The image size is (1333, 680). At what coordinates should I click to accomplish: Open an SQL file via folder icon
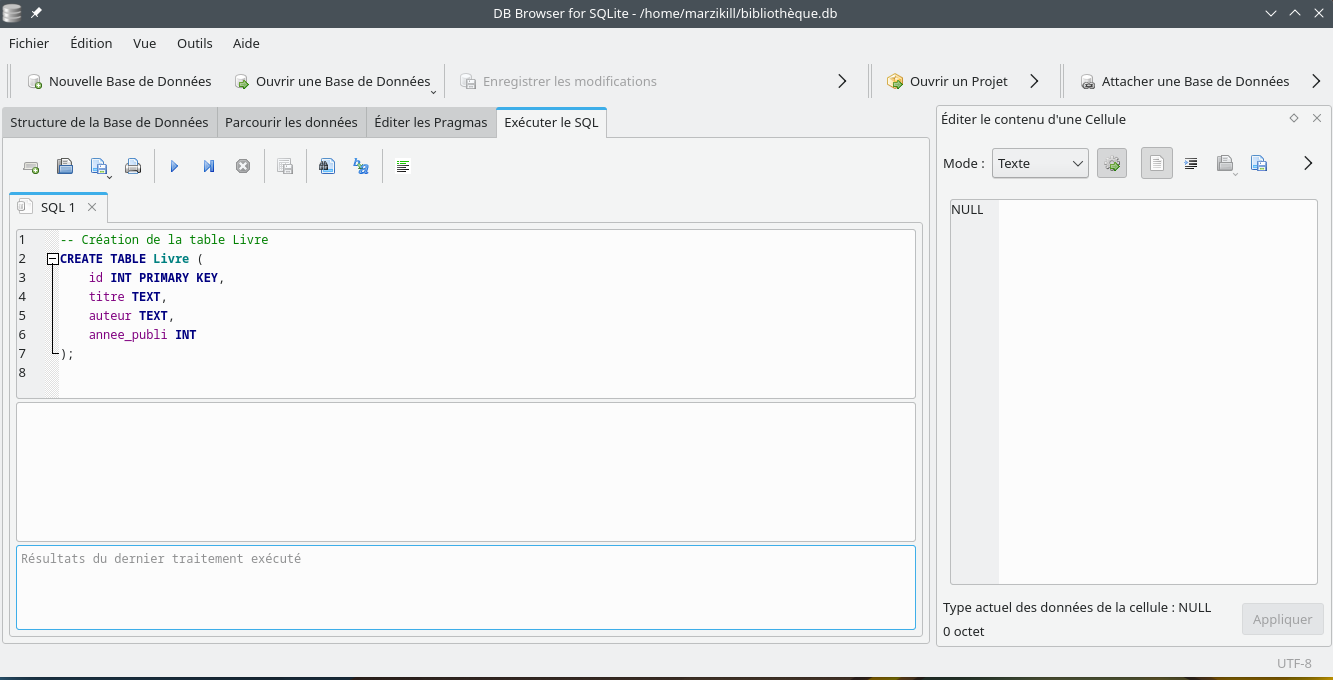(65, 167)
